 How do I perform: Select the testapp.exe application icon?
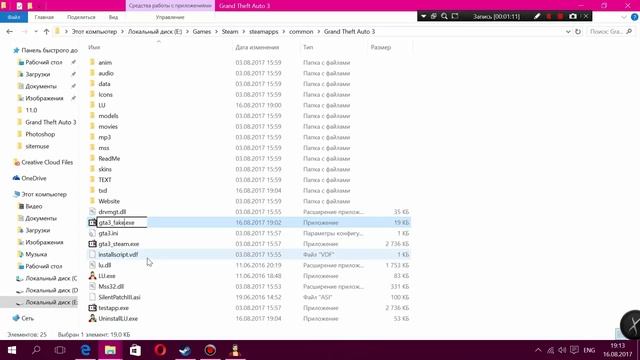92,308
